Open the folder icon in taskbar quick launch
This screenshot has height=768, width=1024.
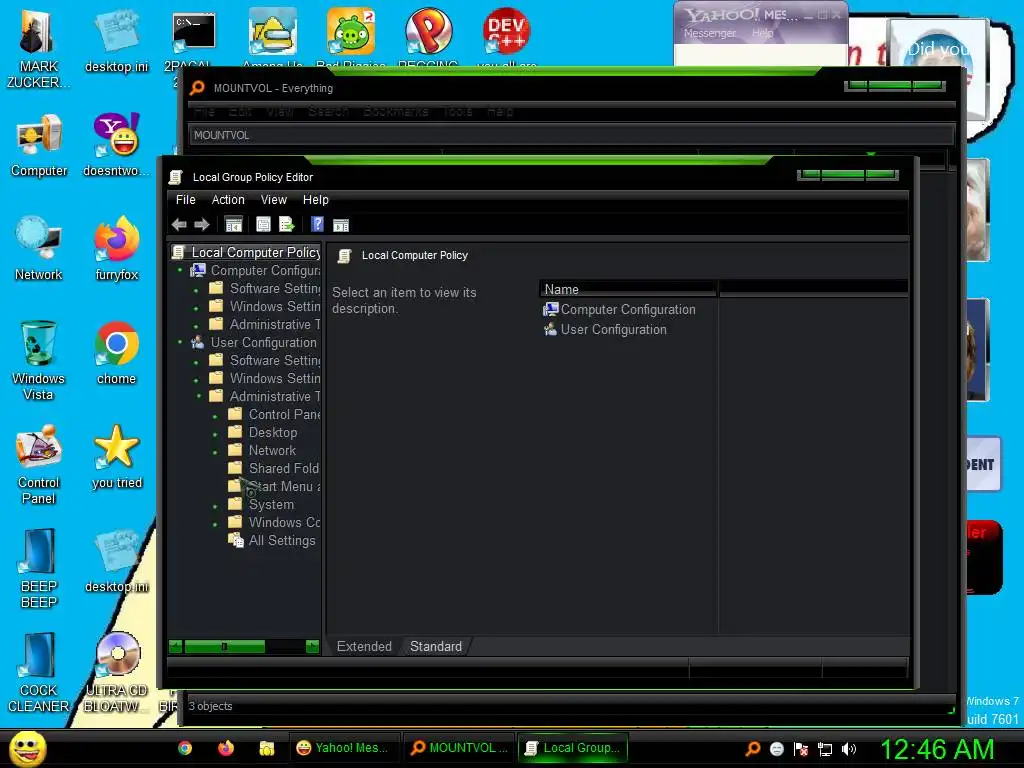pos(266,748)
